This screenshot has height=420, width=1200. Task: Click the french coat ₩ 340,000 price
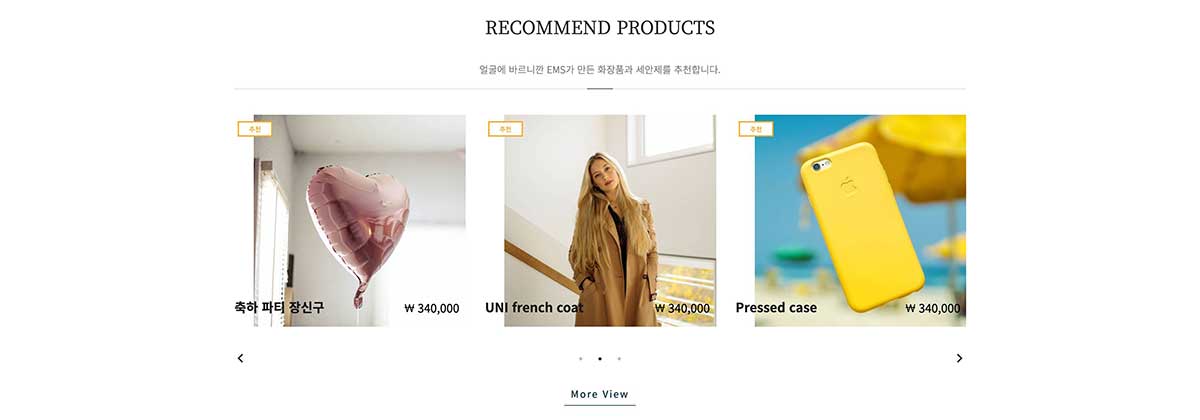pyautogui.click(x=682, y=308)
